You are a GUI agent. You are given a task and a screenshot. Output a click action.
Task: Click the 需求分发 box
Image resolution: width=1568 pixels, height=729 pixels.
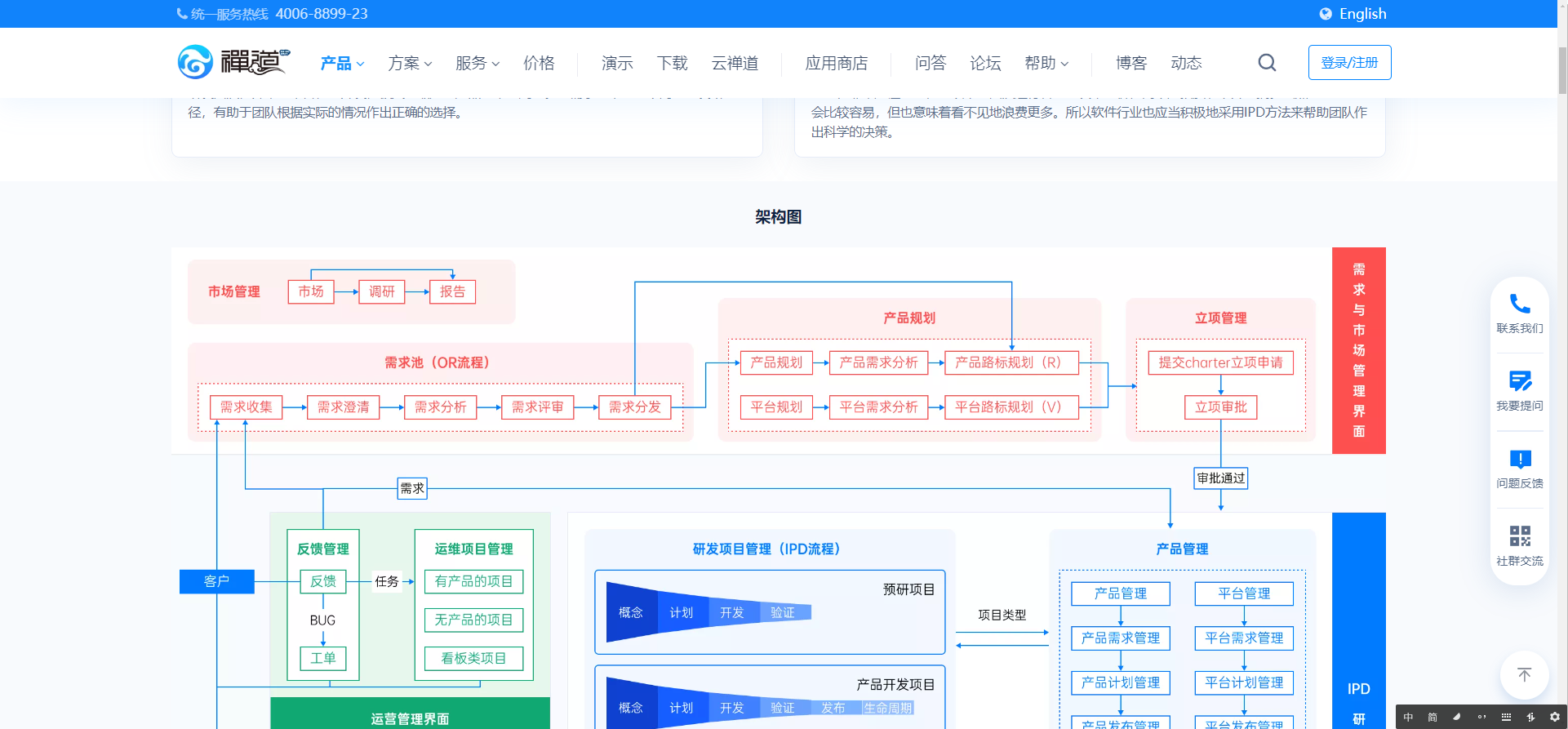point(635,407)
